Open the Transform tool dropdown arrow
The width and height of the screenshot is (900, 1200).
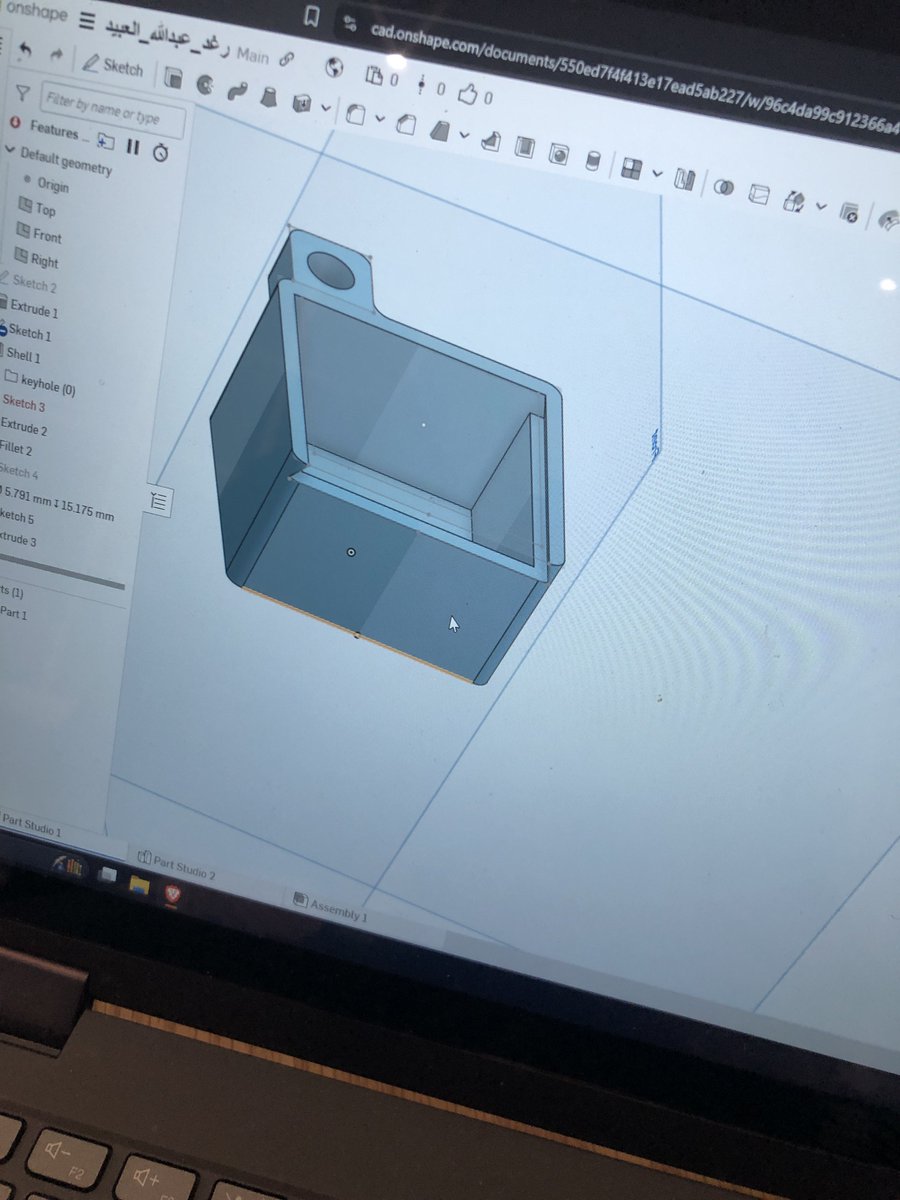pos(821,206)
